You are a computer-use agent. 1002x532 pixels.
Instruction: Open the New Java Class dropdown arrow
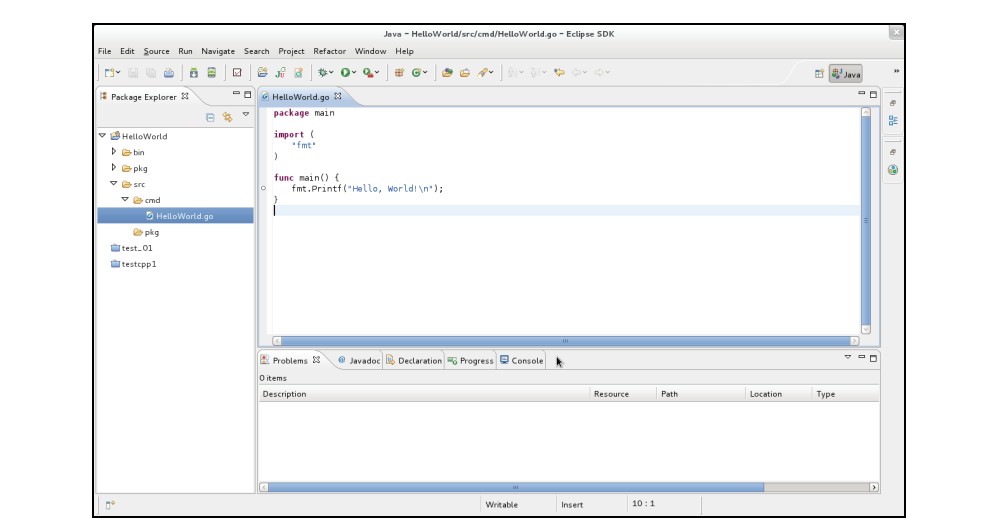pos(425,73)
